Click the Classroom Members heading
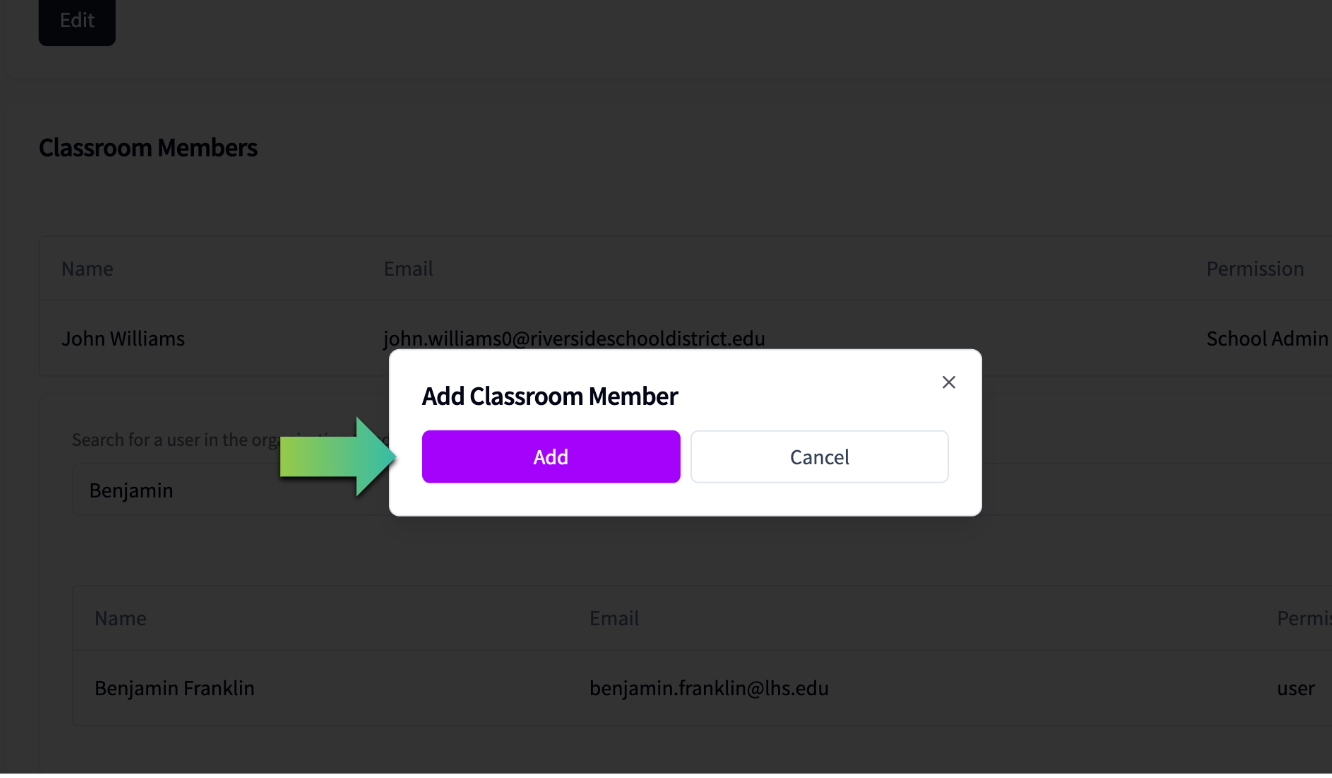The image size is (1332, 778). click(148, 148)
